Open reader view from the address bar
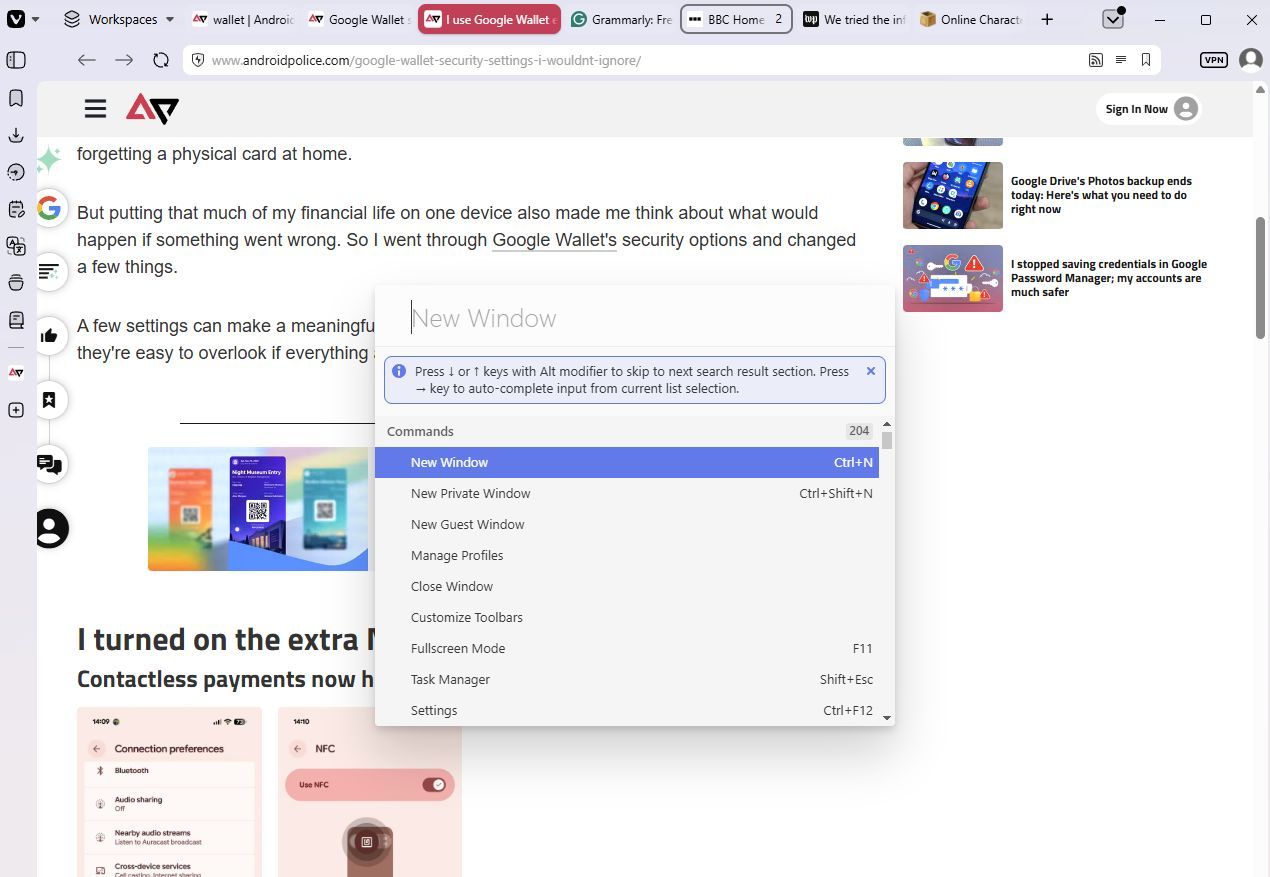This screenshot has height=877, width=1270. pyautogui.click(x=1121, y=60)
